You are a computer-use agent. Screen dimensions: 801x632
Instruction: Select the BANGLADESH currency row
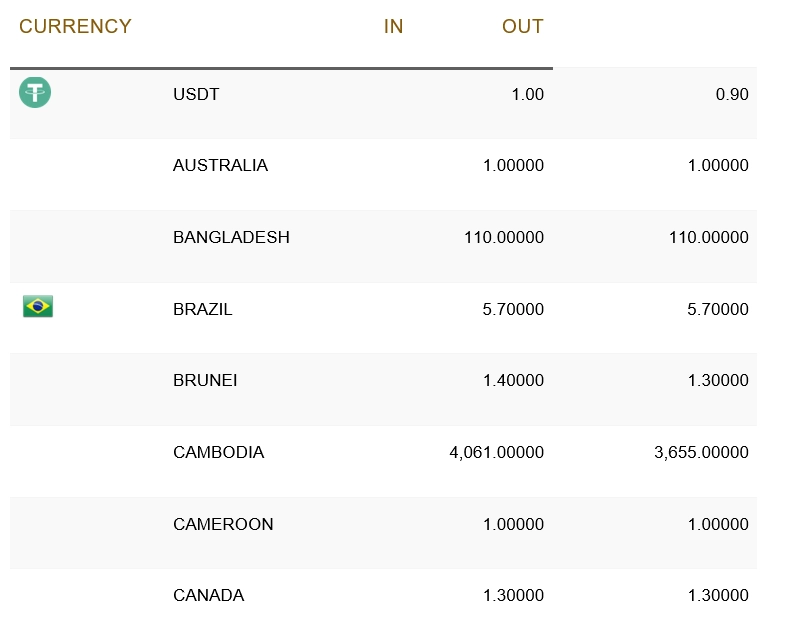tap(231, 238)
